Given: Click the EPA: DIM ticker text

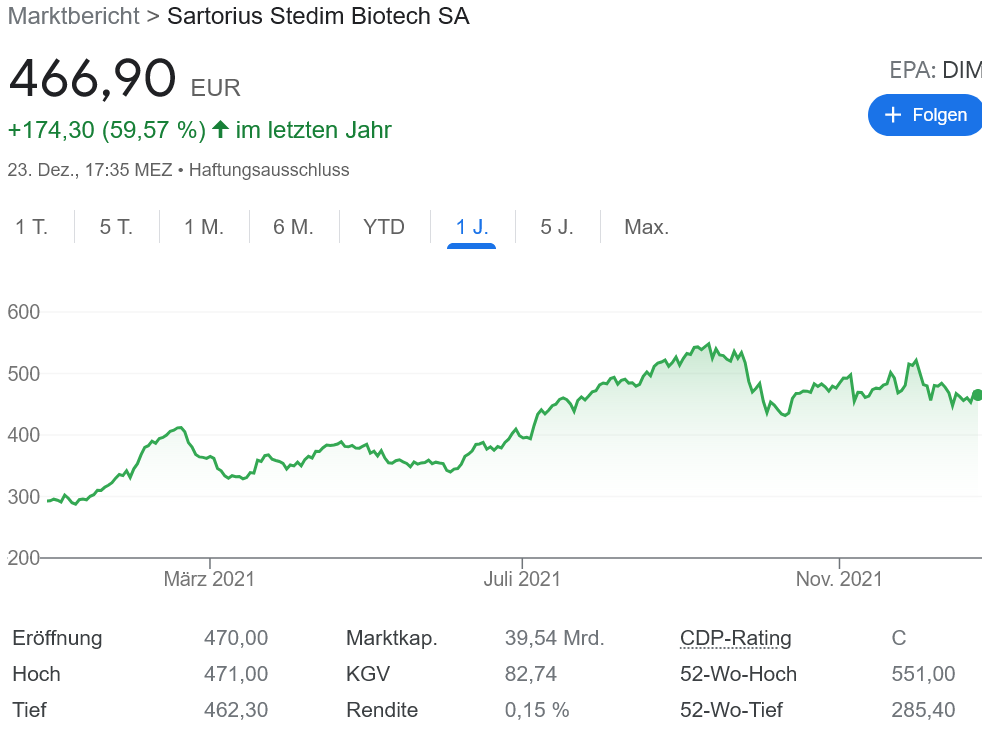Looking at the screenshot, I should 935,70.
